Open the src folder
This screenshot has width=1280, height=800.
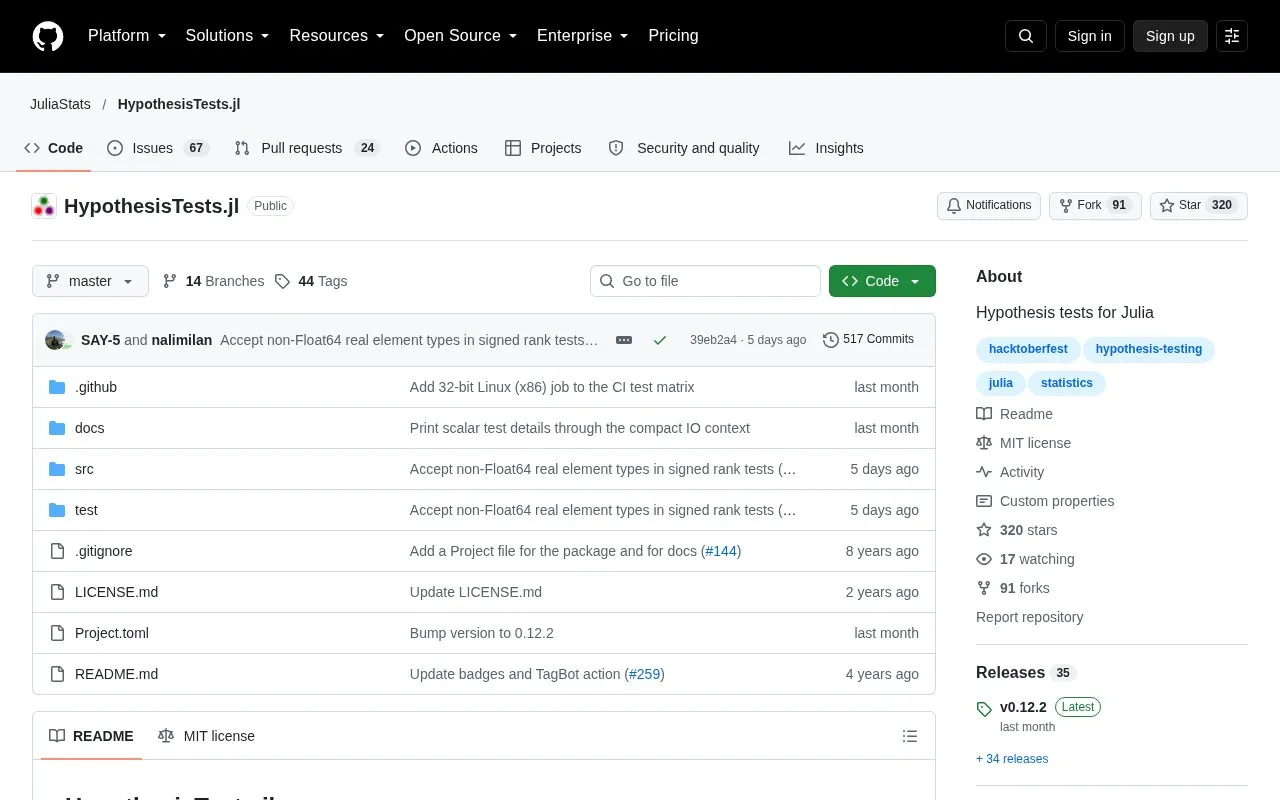84,469
